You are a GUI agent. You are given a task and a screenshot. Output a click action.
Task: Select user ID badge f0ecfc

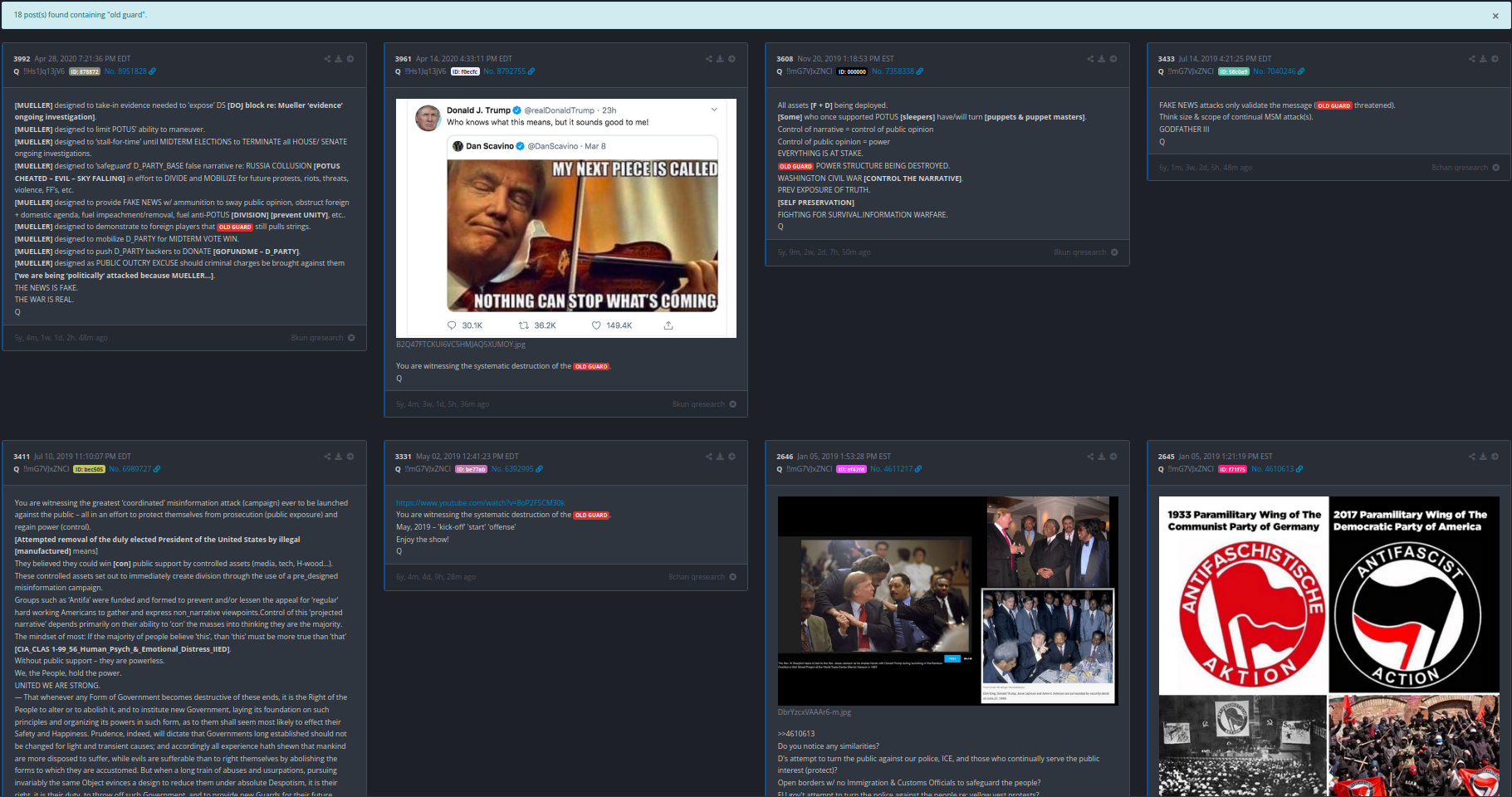465,71
